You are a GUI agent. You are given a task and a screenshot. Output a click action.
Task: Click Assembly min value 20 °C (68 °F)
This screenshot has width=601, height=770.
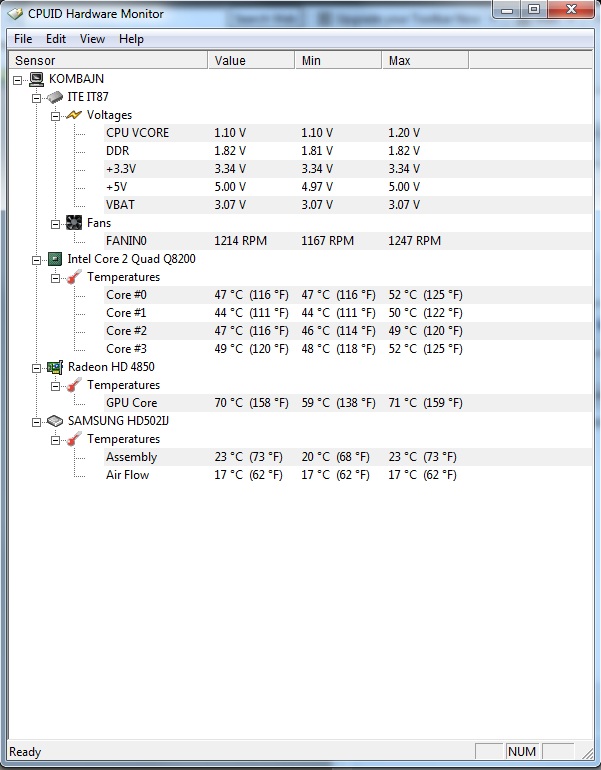click(335, 457)
